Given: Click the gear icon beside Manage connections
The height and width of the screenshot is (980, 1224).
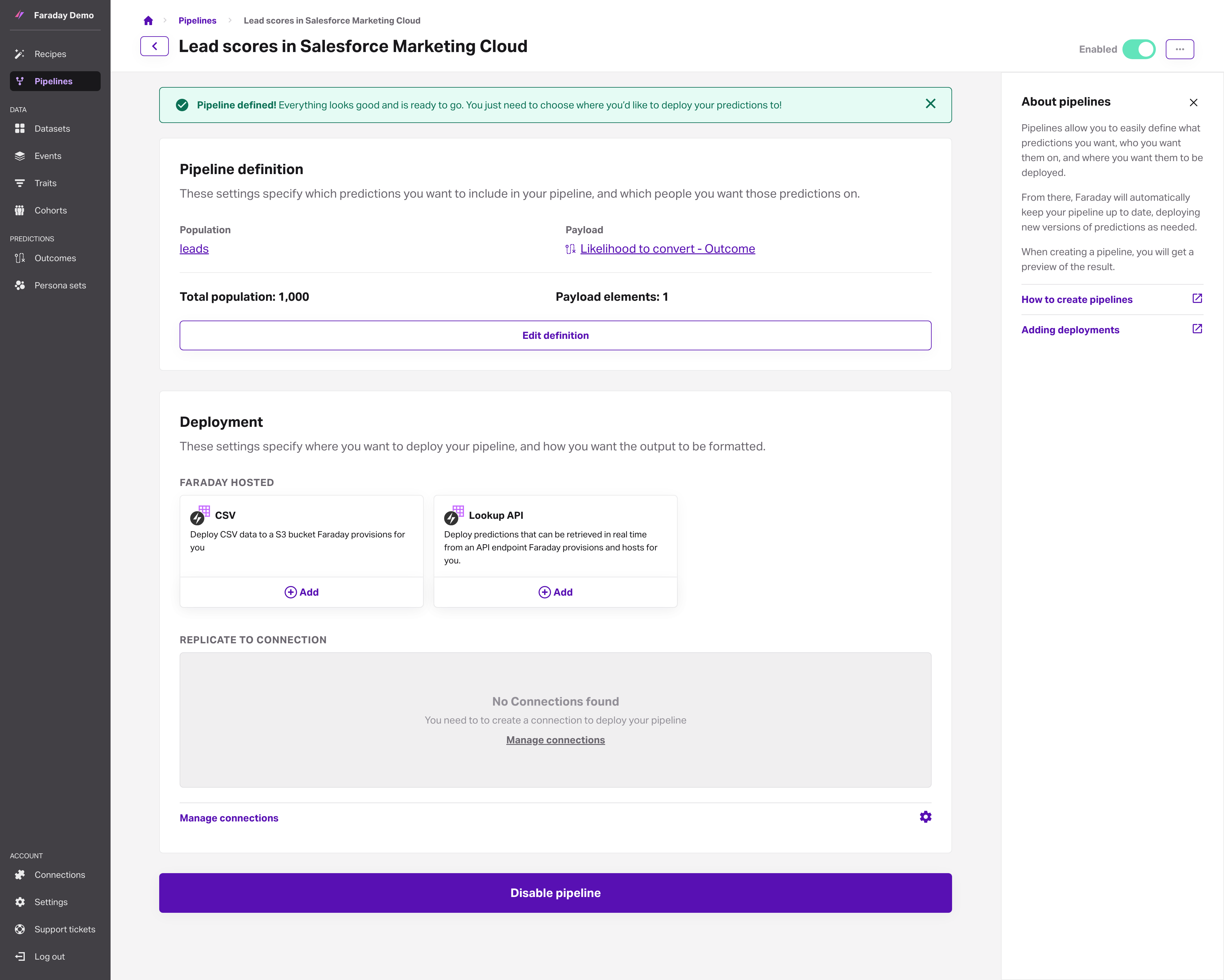Looking at the screenshot, I should point(925,816).
